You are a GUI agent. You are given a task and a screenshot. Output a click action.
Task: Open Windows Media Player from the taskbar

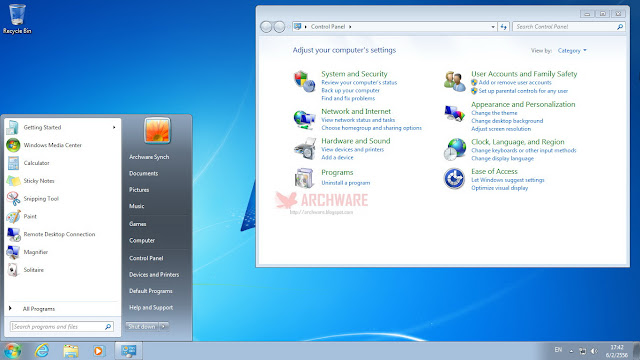pyautogui.click(x=98, y=351)
